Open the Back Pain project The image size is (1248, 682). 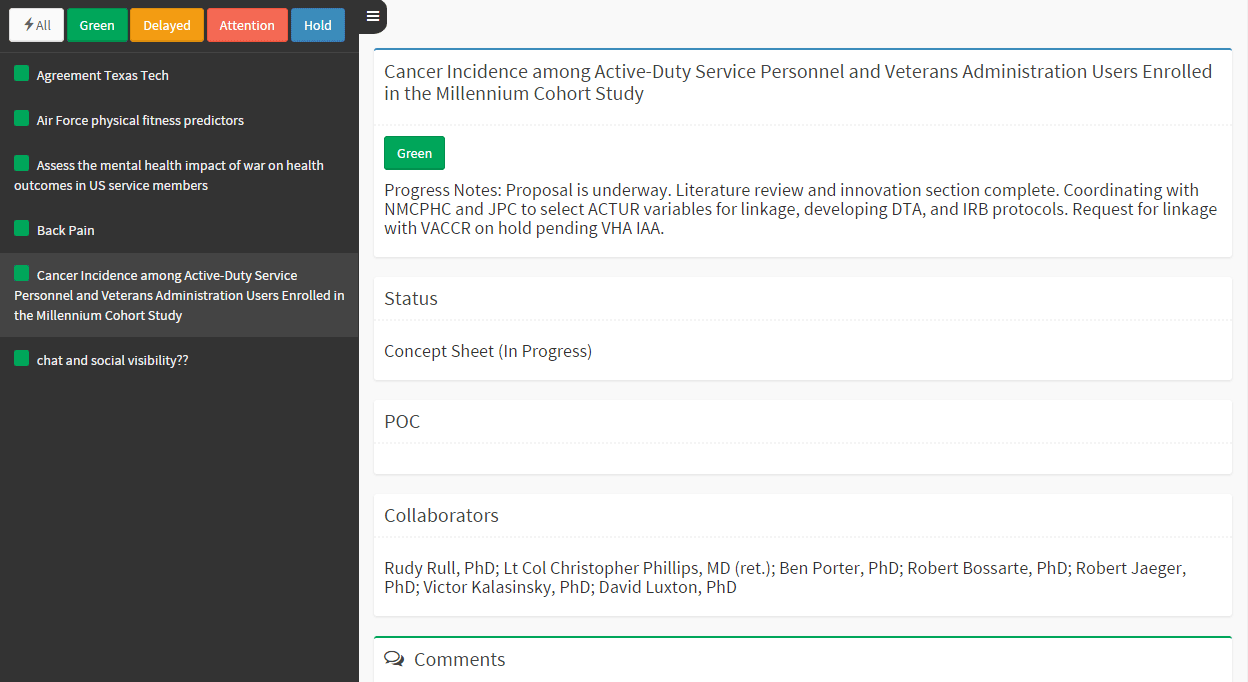point(66,230)
